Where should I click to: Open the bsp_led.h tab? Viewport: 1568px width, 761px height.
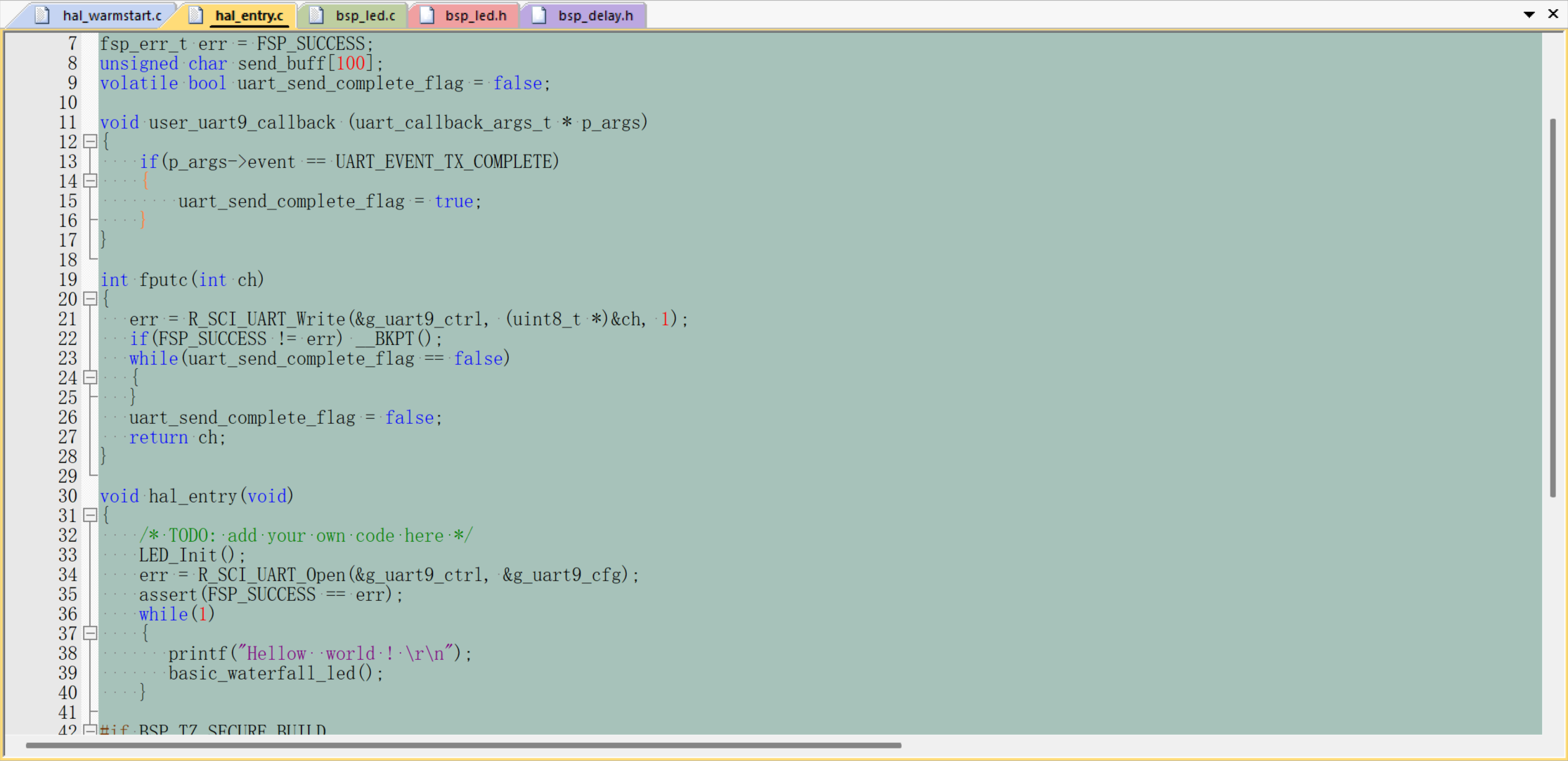coord(464,15)
